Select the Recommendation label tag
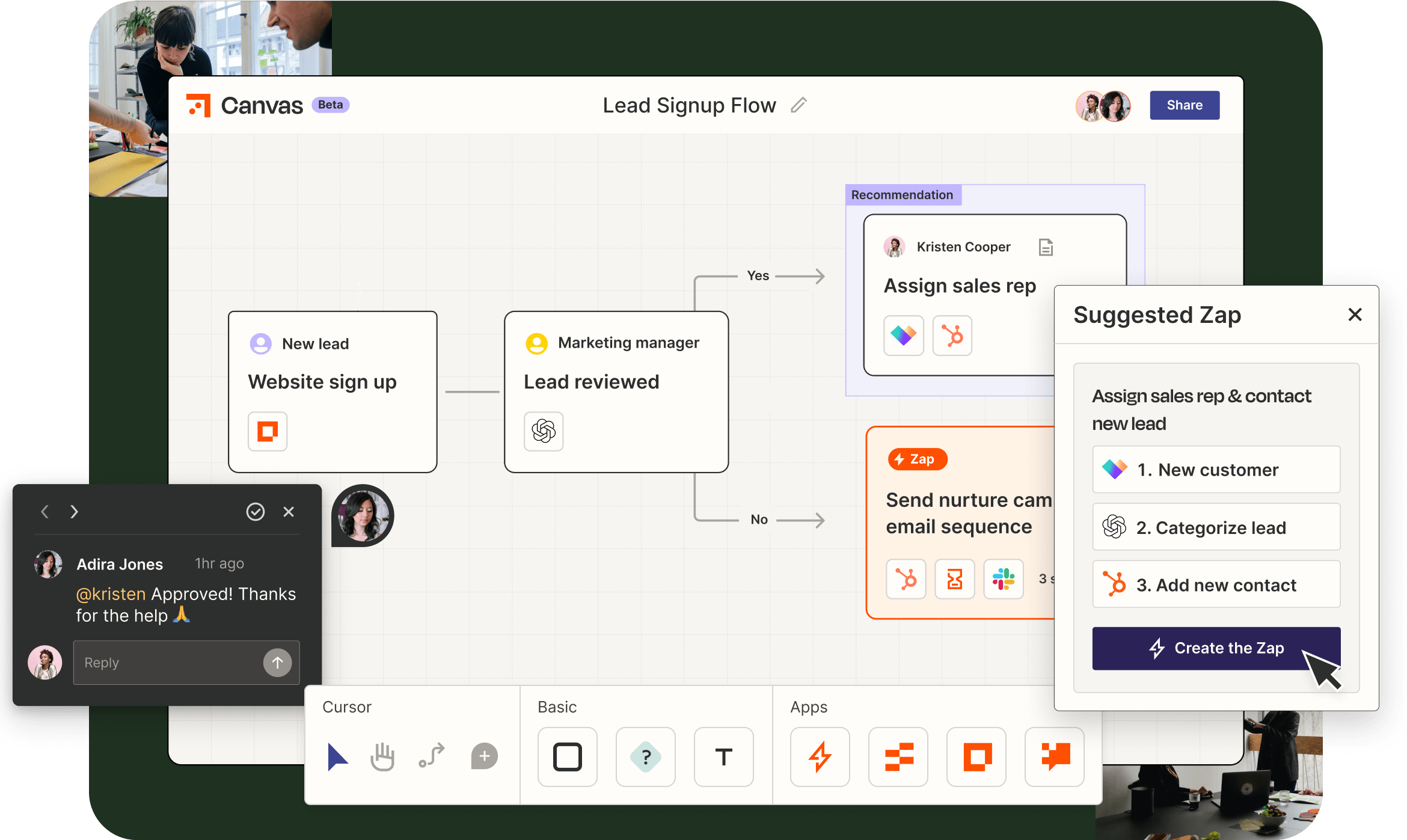Image resolution: width=1407 pixels, height=840 pixels. (902, 195)
